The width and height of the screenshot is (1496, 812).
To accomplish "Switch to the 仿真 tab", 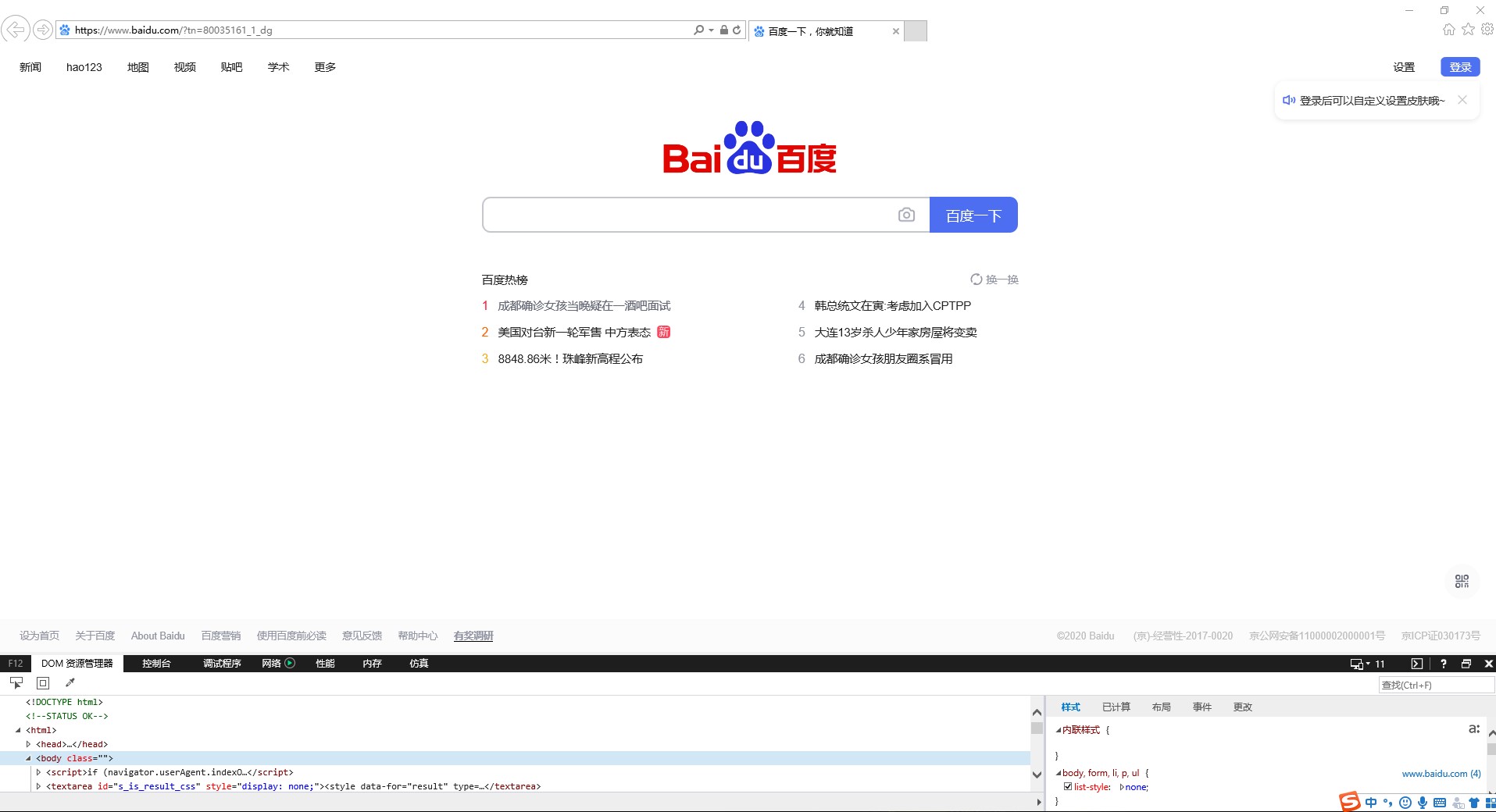I will [419, 663].
